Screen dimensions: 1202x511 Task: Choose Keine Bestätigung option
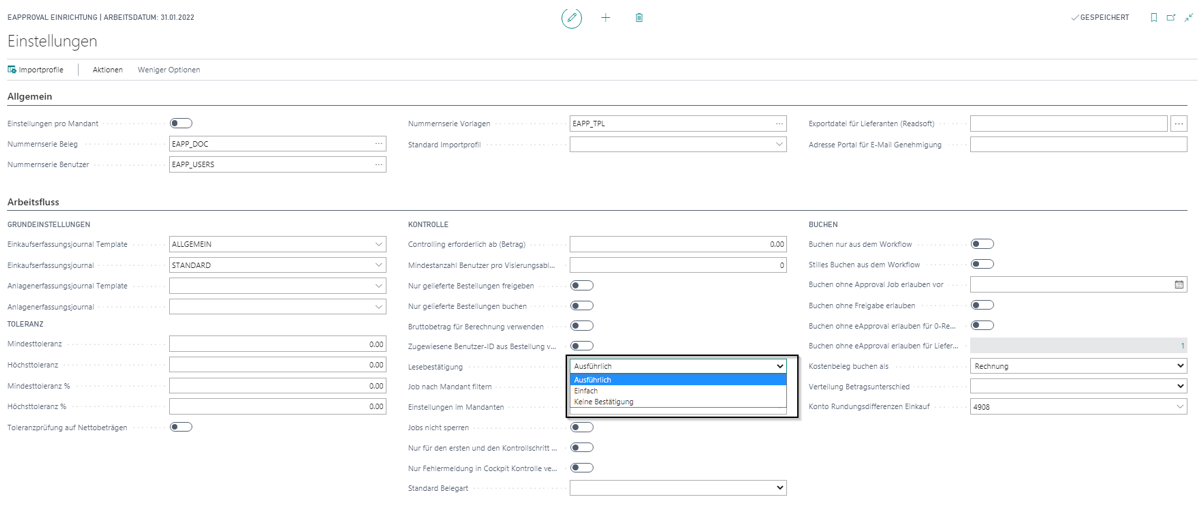tap(603, 402)
